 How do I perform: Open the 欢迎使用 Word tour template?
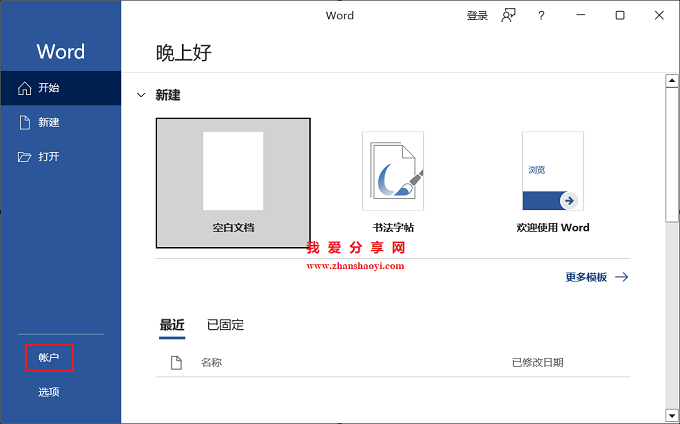click(553, 183)
